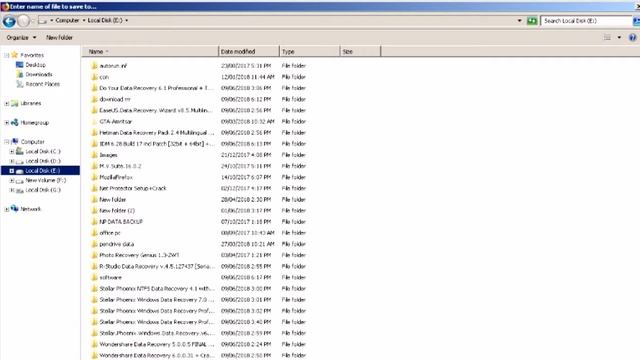Screen dimensions: 640x360
Task: Open the Help question mark icon
Action: click(632, 38)
